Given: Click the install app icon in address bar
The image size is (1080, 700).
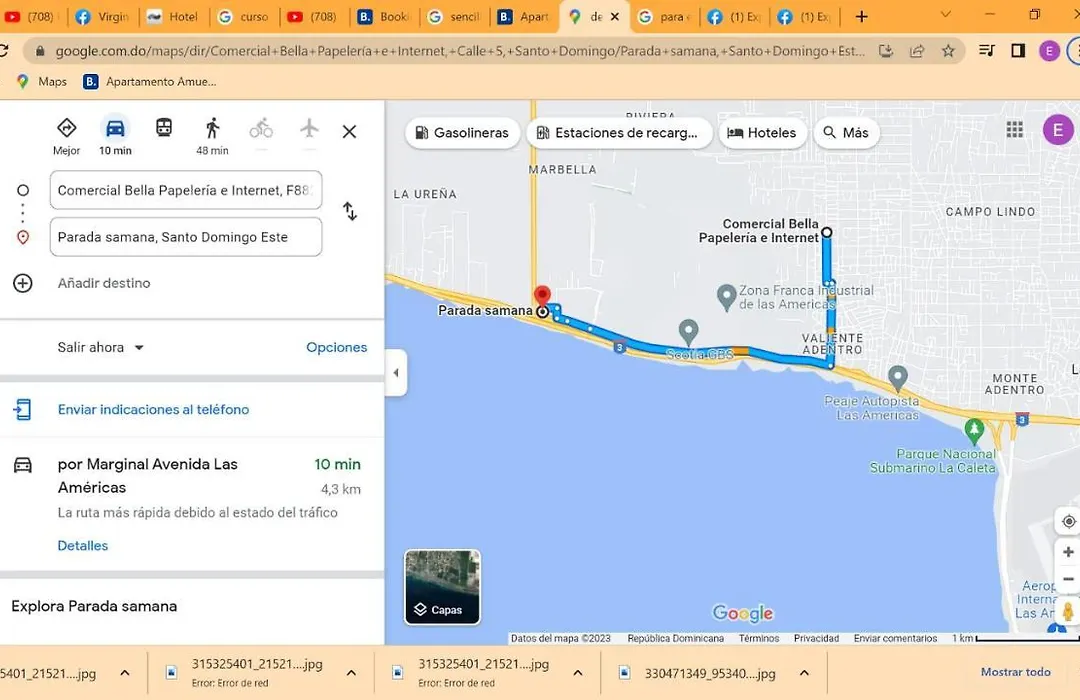Looking at the screenshot, I should click(886, 51).
